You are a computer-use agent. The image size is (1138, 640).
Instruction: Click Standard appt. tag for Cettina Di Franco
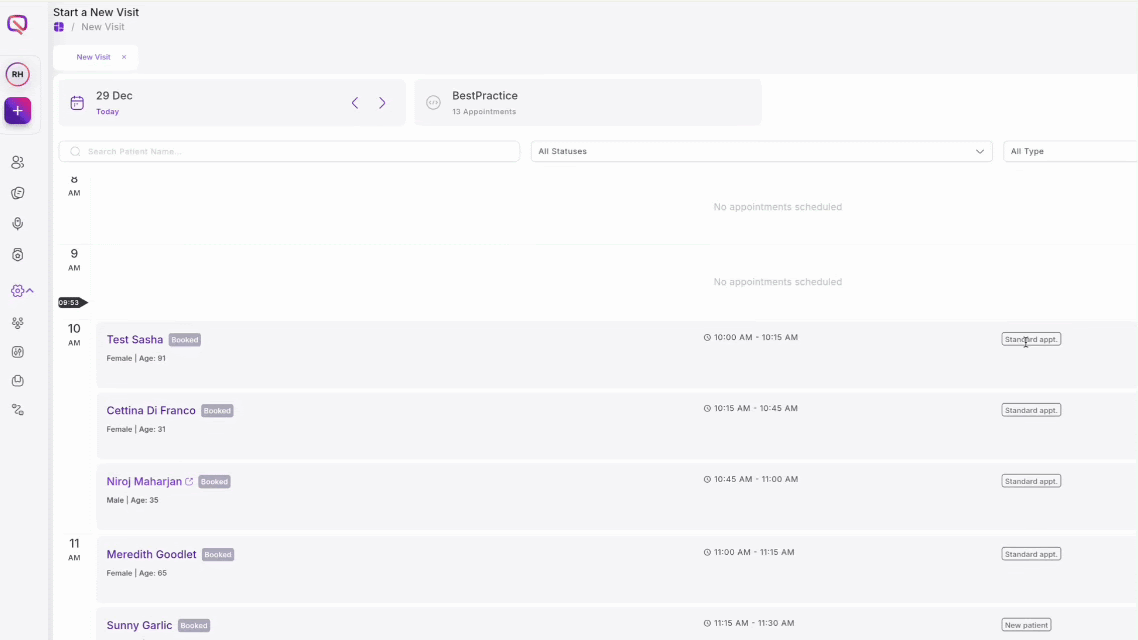point(1031,410)
